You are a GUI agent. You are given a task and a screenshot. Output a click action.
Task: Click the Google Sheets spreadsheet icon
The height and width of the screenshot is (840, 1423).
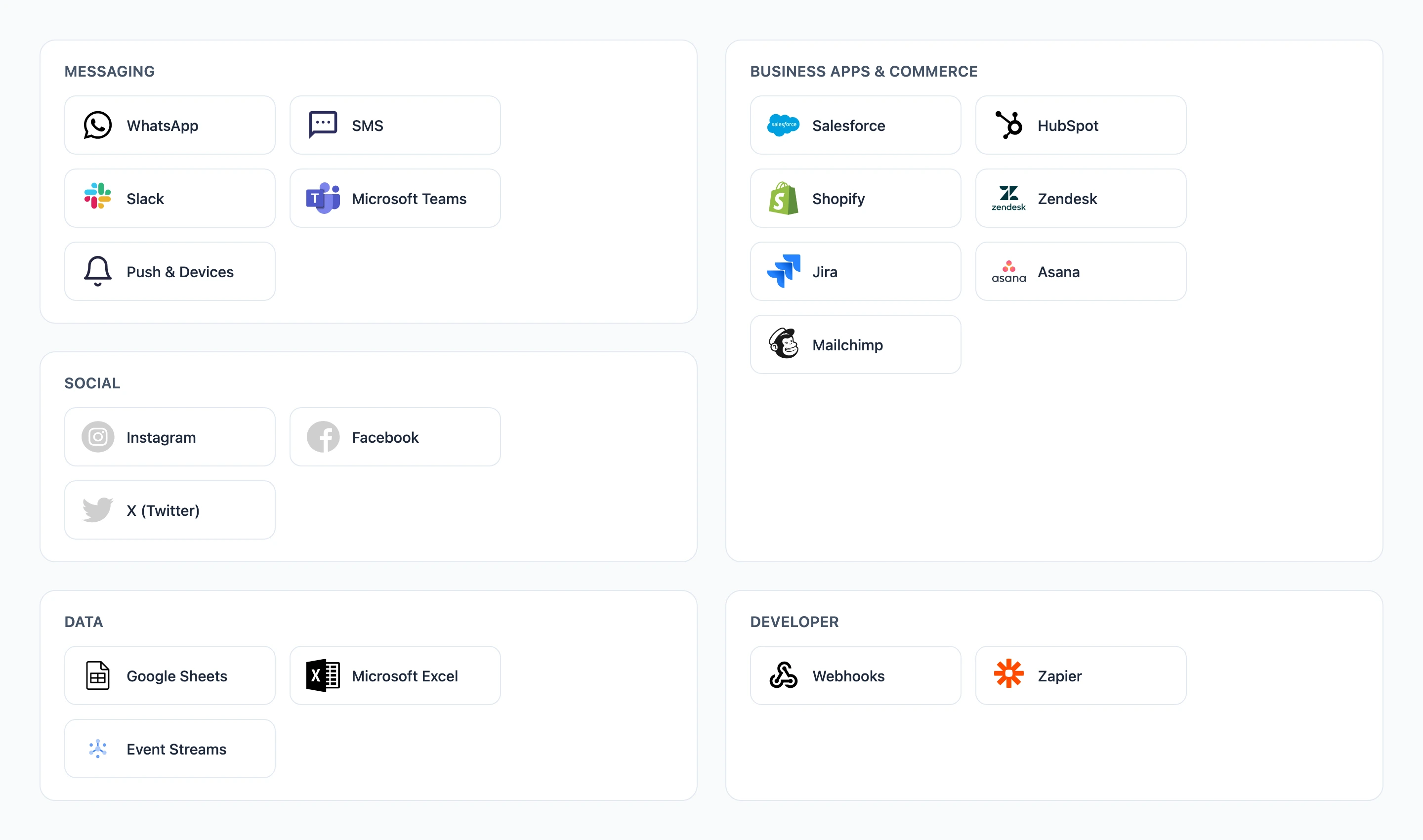(97, 675)
